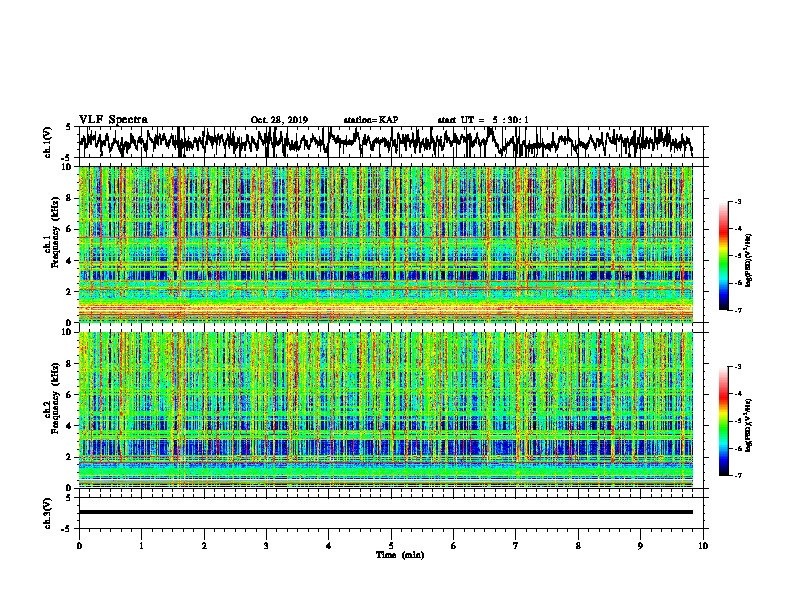Click the time axis tick label "10"
Image resolution: width=792 pixels, height=612 pixels.
click(x=703, y=546)
